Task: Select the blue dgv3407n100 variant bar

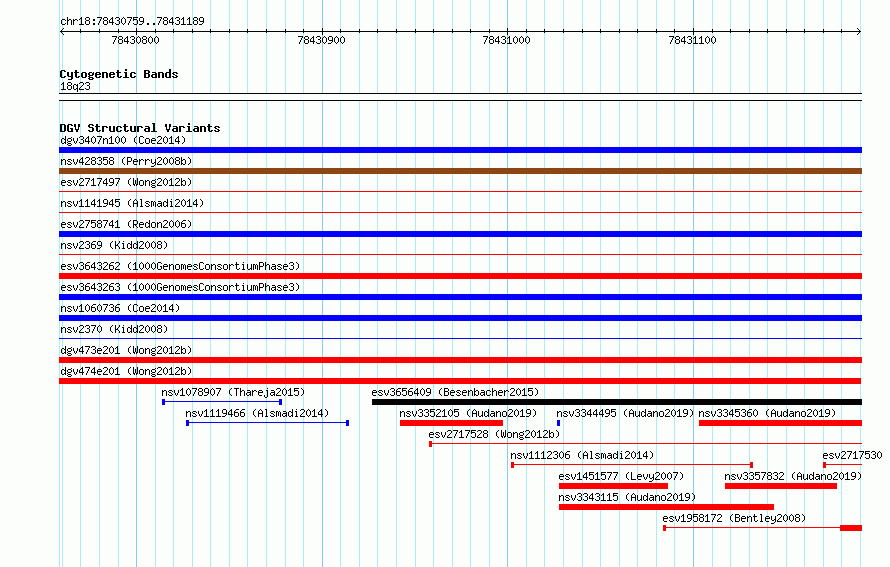Action: 460,150
